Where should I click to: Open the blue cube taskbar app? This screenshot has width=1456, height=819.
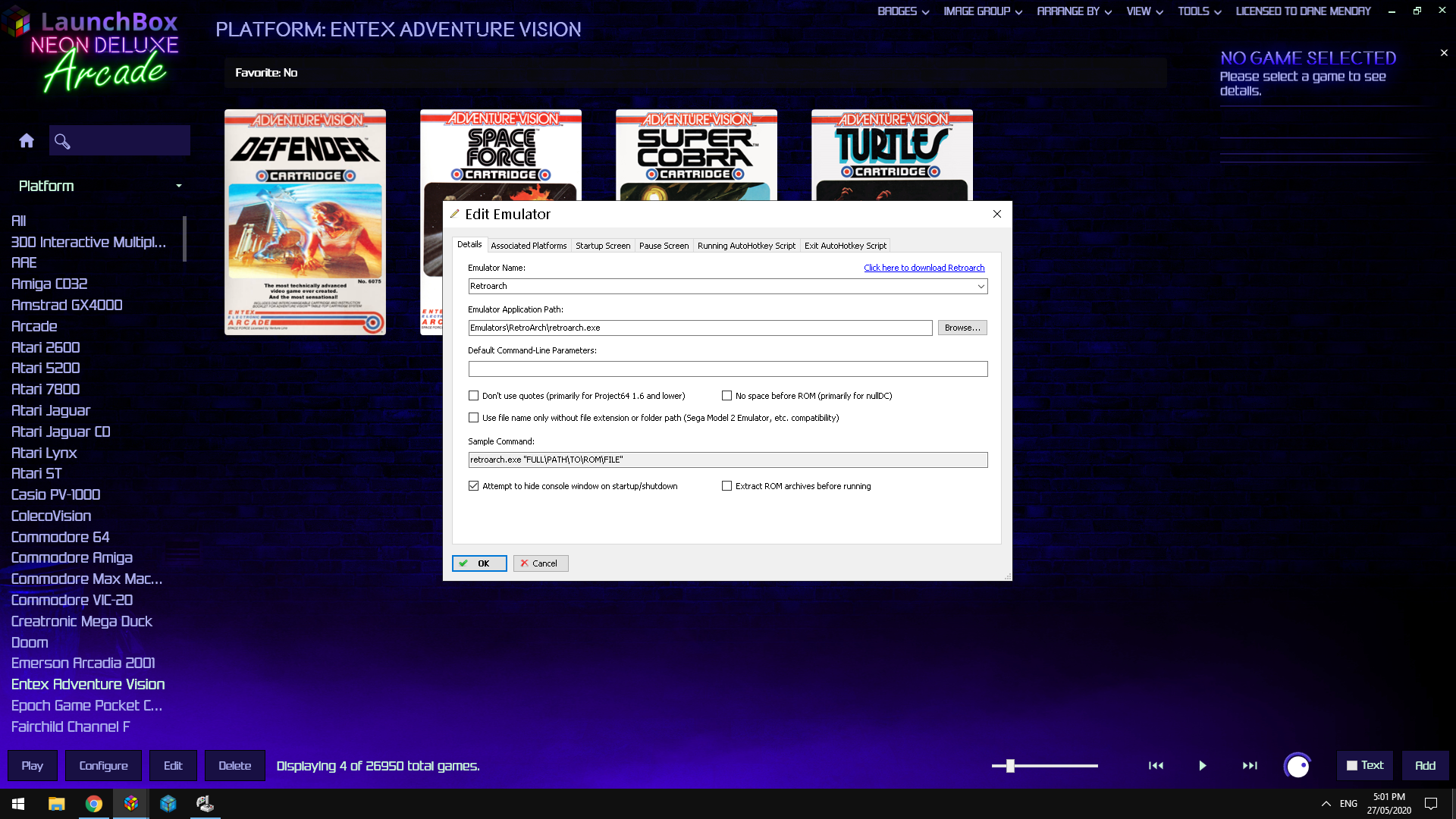click(168, 804)
